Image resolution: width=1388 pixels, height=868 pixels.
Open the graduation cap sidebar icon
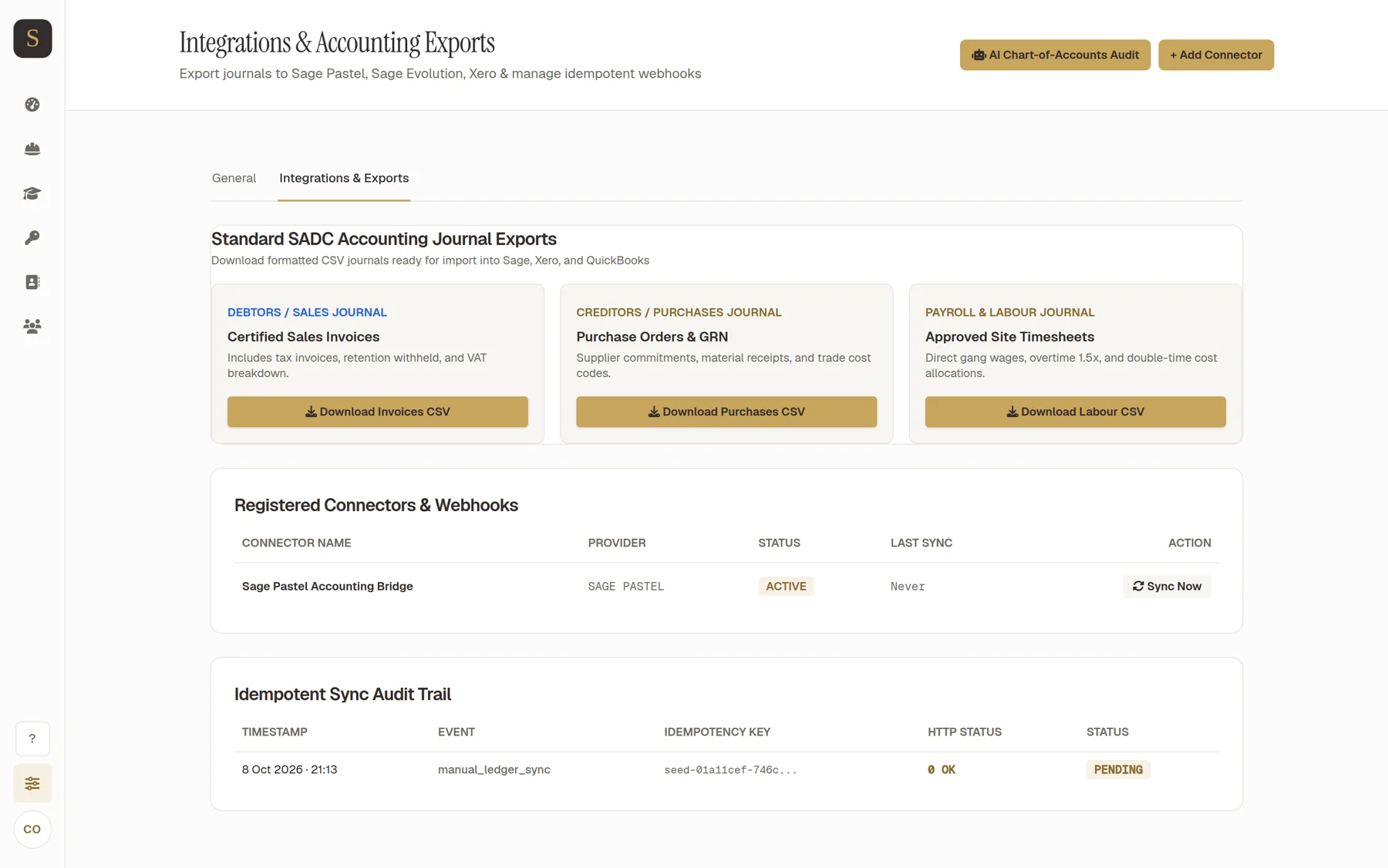(32, 193)
